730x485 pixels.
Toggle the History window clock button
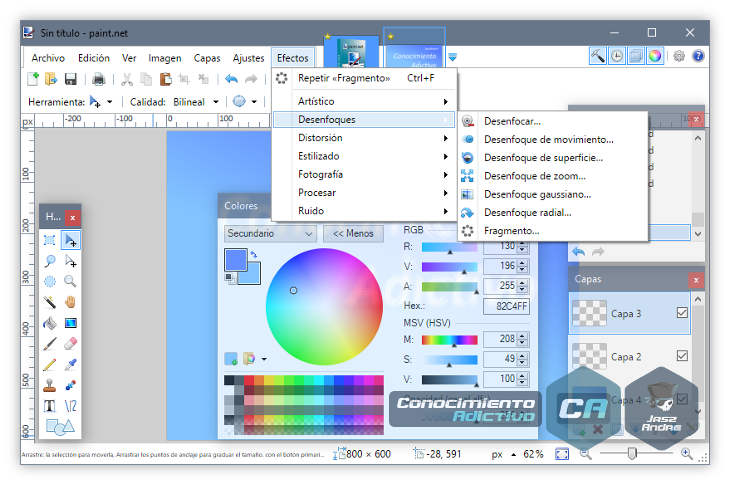click(x=617, y=56)
